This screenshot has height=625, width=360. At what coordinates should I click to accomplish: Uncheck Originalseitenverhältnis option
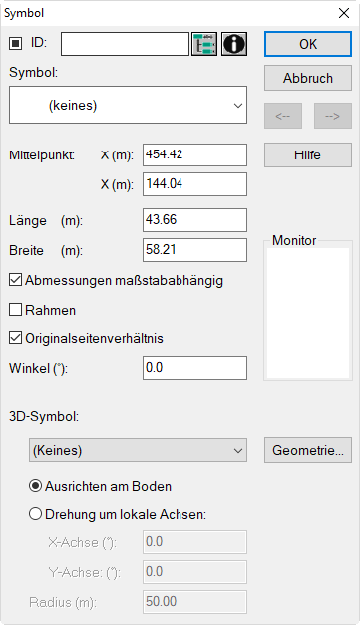pyautogui.click(x=15, y=338)
